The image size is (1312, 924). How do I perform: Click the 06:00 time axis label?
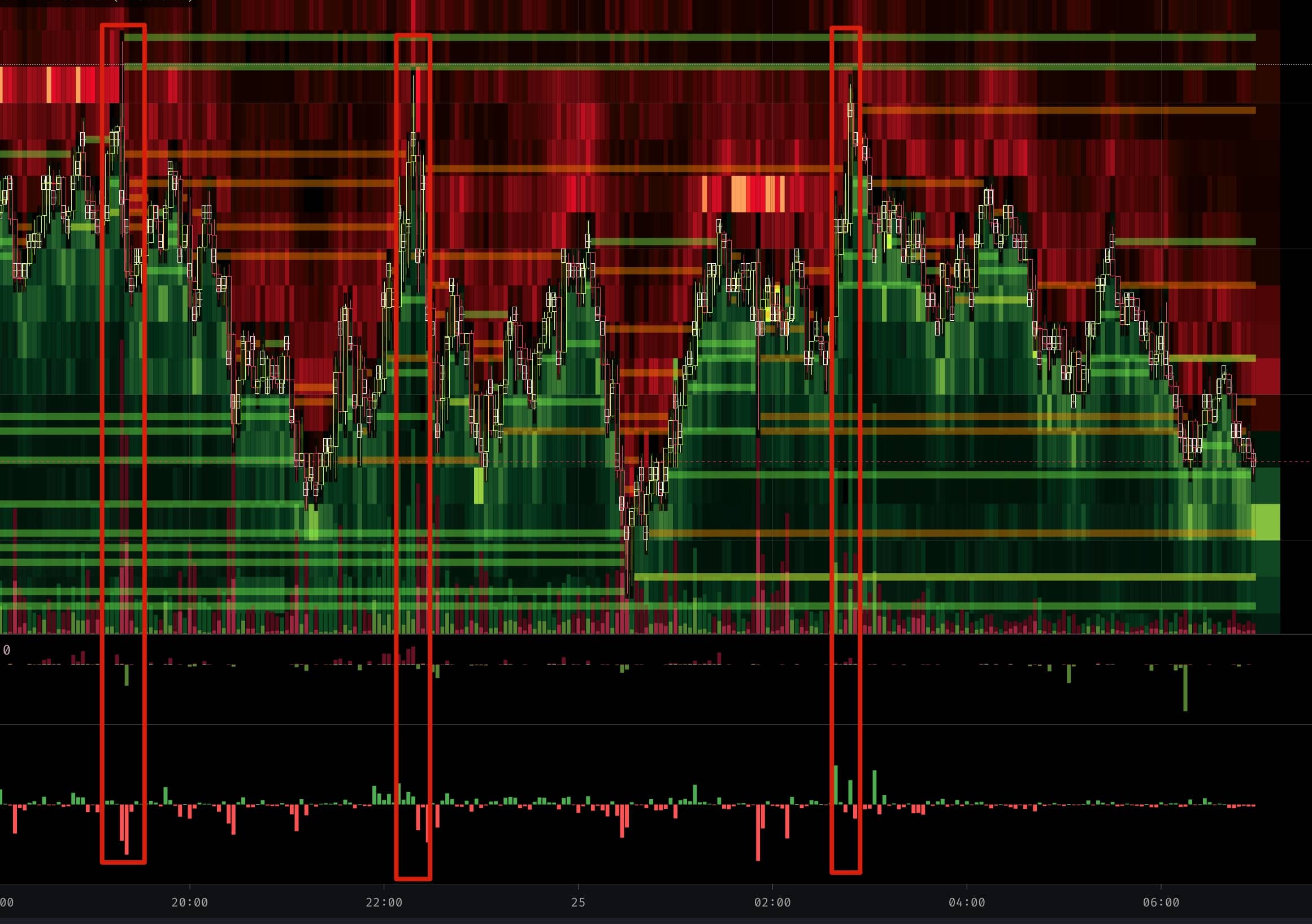pos(1161,903)
